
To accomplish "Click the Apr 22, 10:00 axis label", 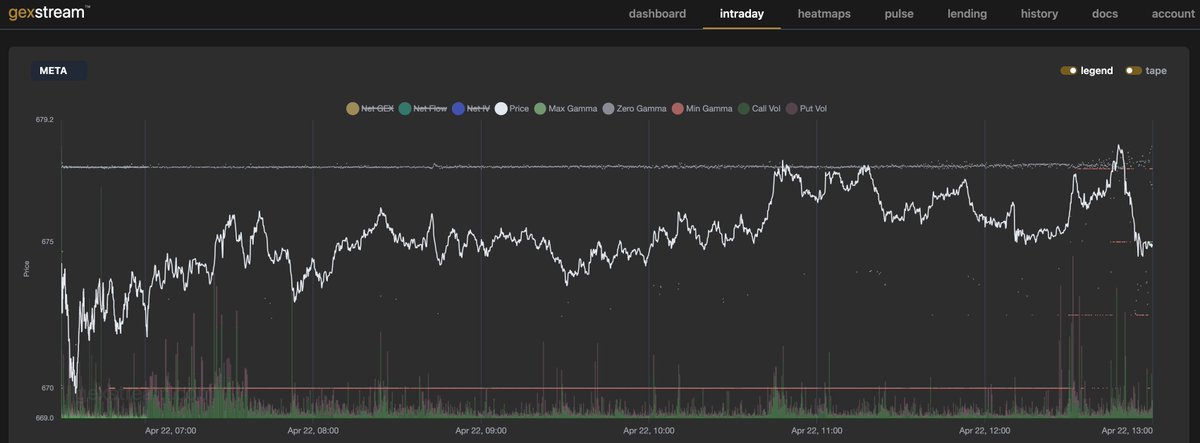I will click(x=651, y=432).
